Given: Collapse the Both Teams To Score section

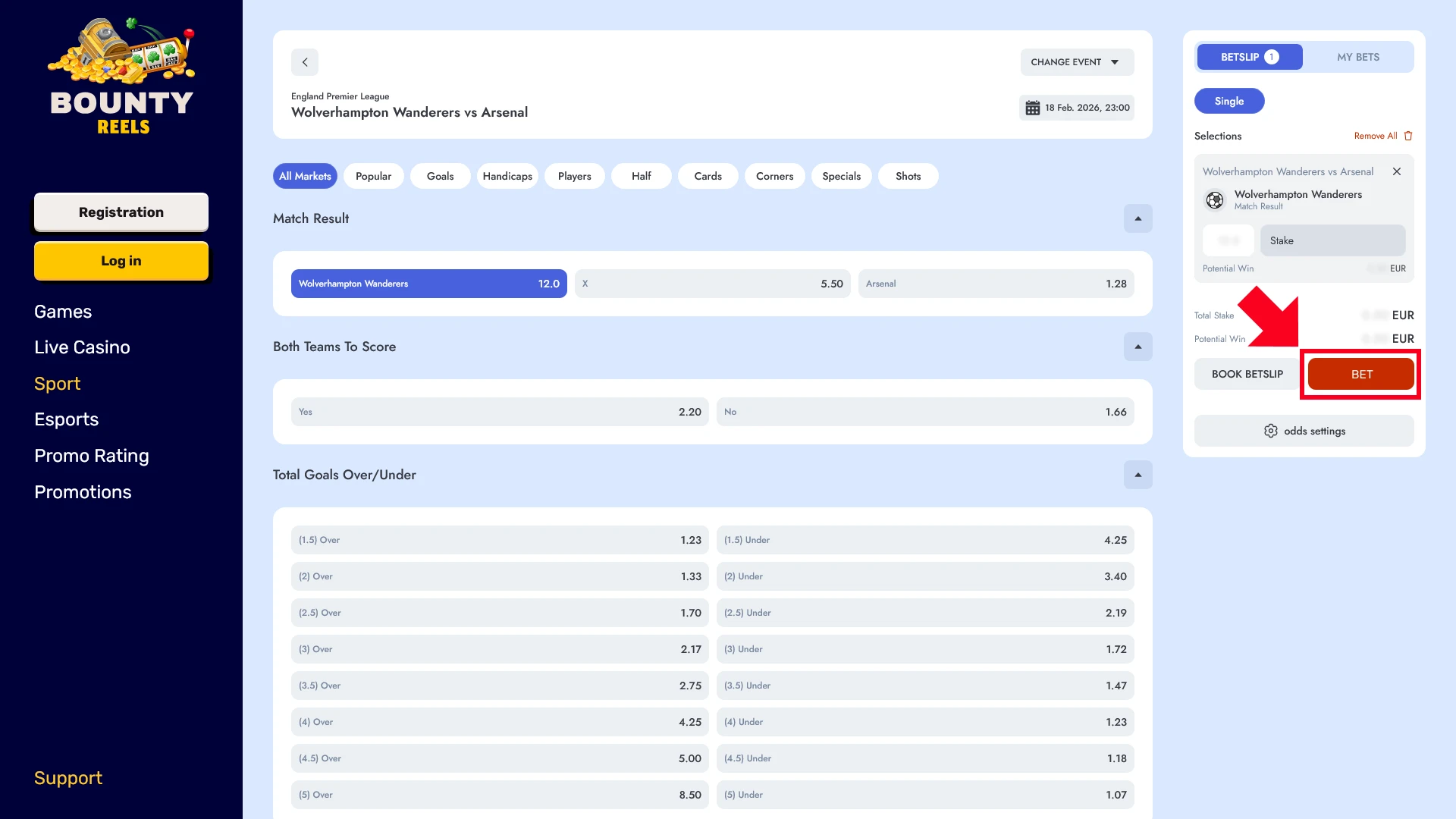Looking at the screenshot, I should [1137, 347].
